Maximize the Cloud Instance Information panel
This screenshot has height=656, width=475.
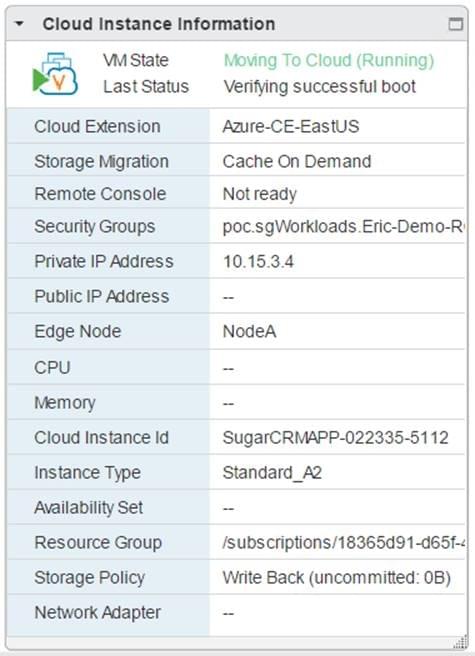click(456, 24)
